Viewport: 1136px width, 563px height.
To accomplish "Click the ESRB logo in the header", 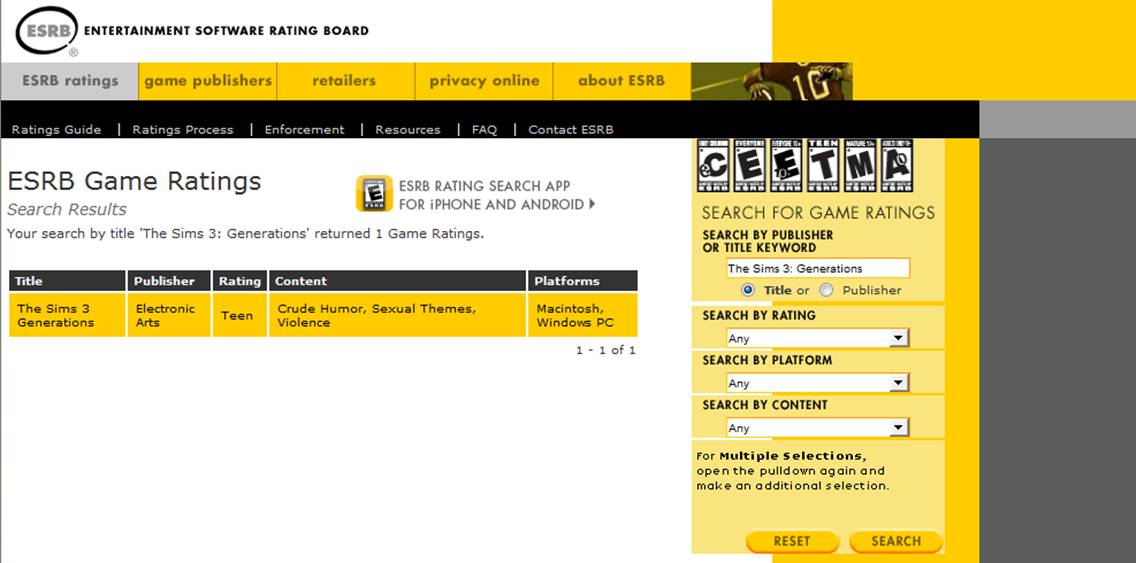I will pyautogui.click(x=47, y=31).
